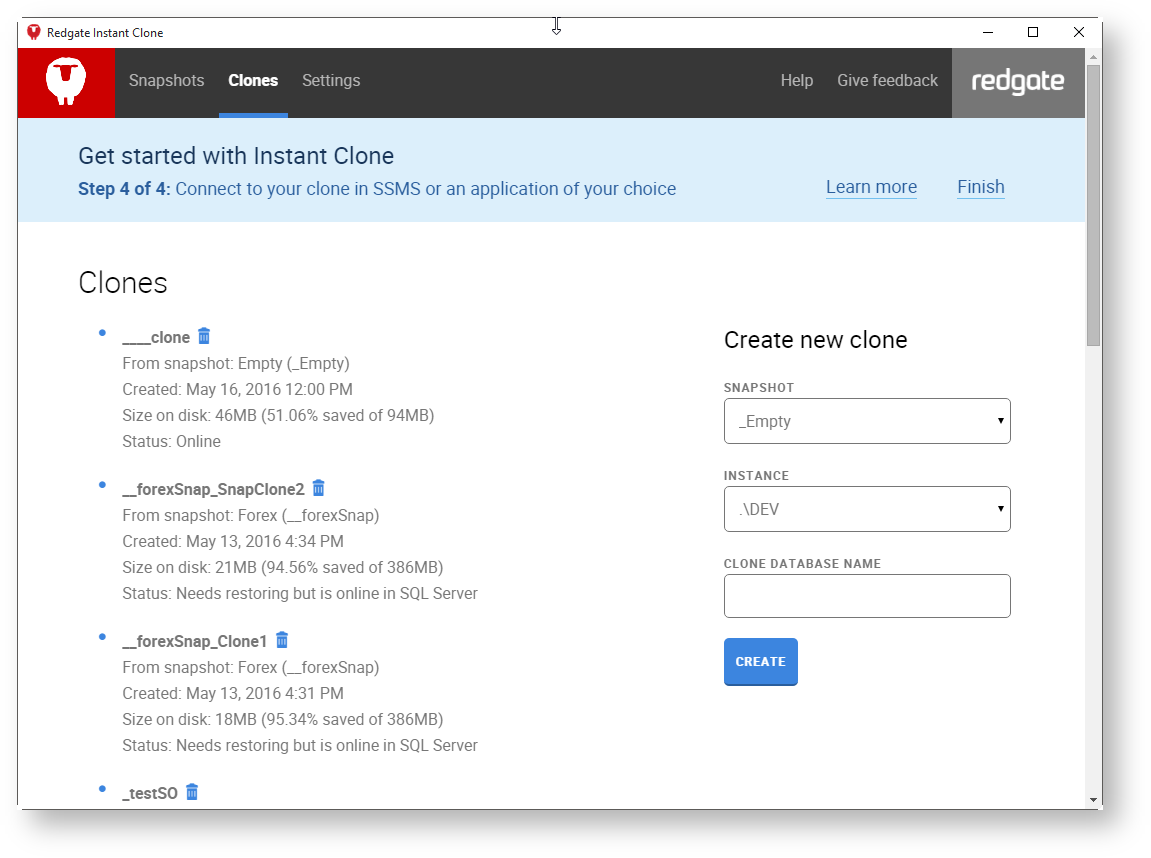The height and width of the screenshot is (858, 1151).
Task: Expand the Snapshot dropdown showing _Empty
Action: 867,421
